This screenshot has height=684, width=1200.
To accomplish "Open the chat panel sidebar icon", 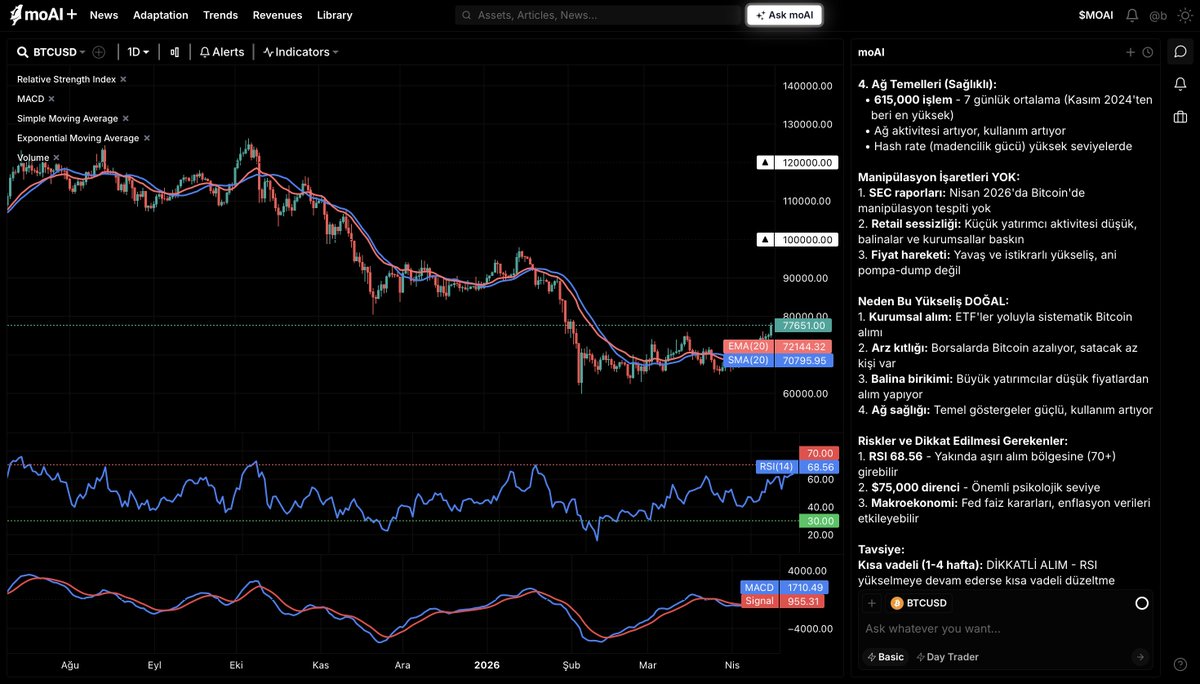I will (1181, 52).
